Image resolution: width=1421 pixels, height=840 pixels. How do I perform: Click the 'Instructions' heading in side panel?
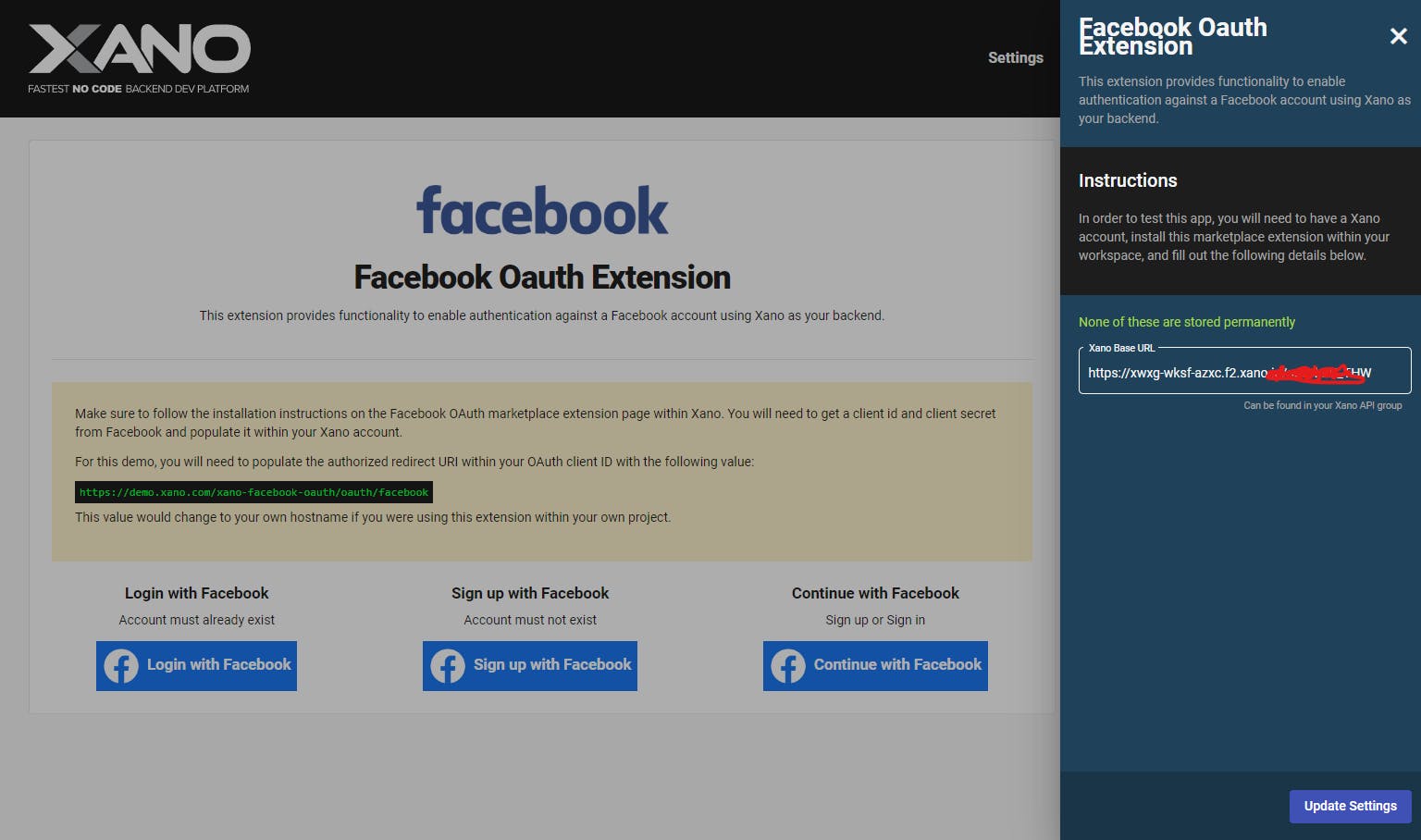pyautogui.click(x=1128, y=180)
